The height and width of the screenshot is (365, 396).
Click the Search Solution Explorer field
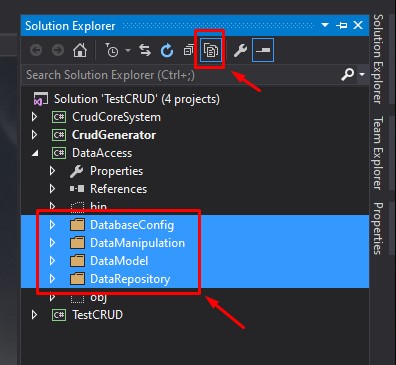click(x=180, y=75)
